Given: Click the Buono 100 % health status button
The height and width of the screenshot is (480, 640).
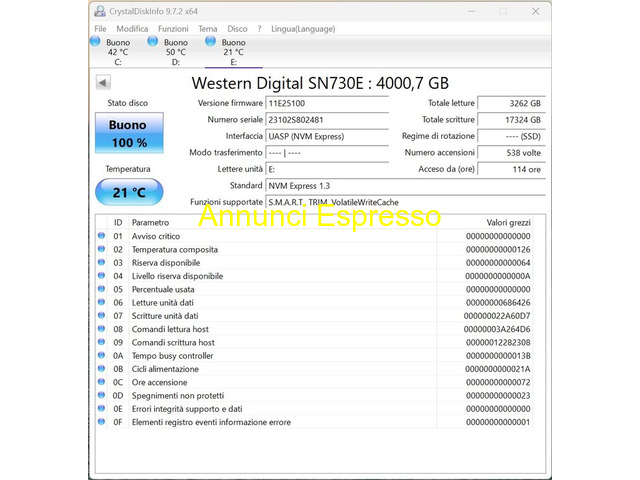Looking at the screenshot, I should click(x=128, y=134).
